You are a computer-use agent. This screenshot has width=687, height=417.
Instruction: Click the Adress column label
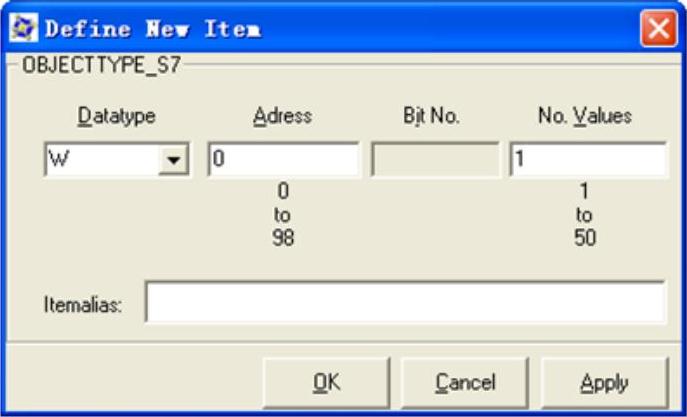(x=283, y=117)
